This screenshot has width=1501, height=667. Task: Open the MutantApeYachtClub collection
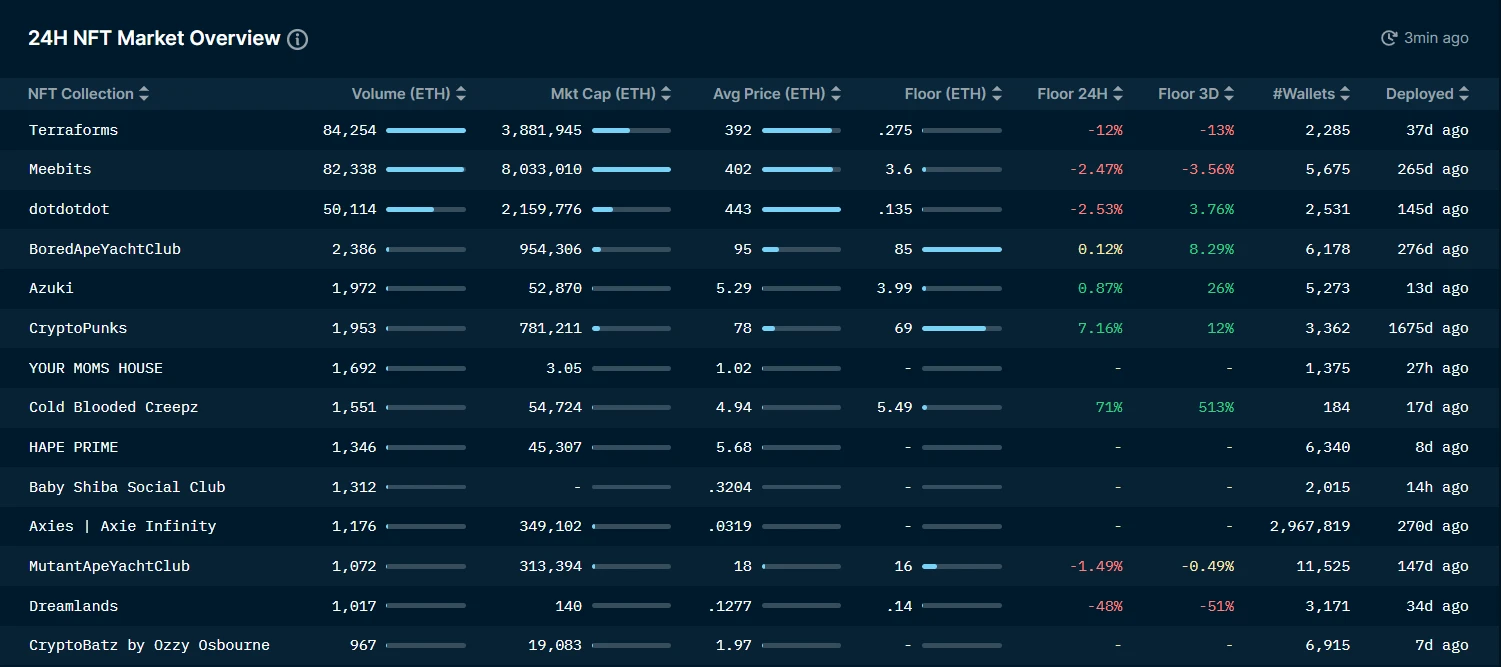tap(109, 566)
